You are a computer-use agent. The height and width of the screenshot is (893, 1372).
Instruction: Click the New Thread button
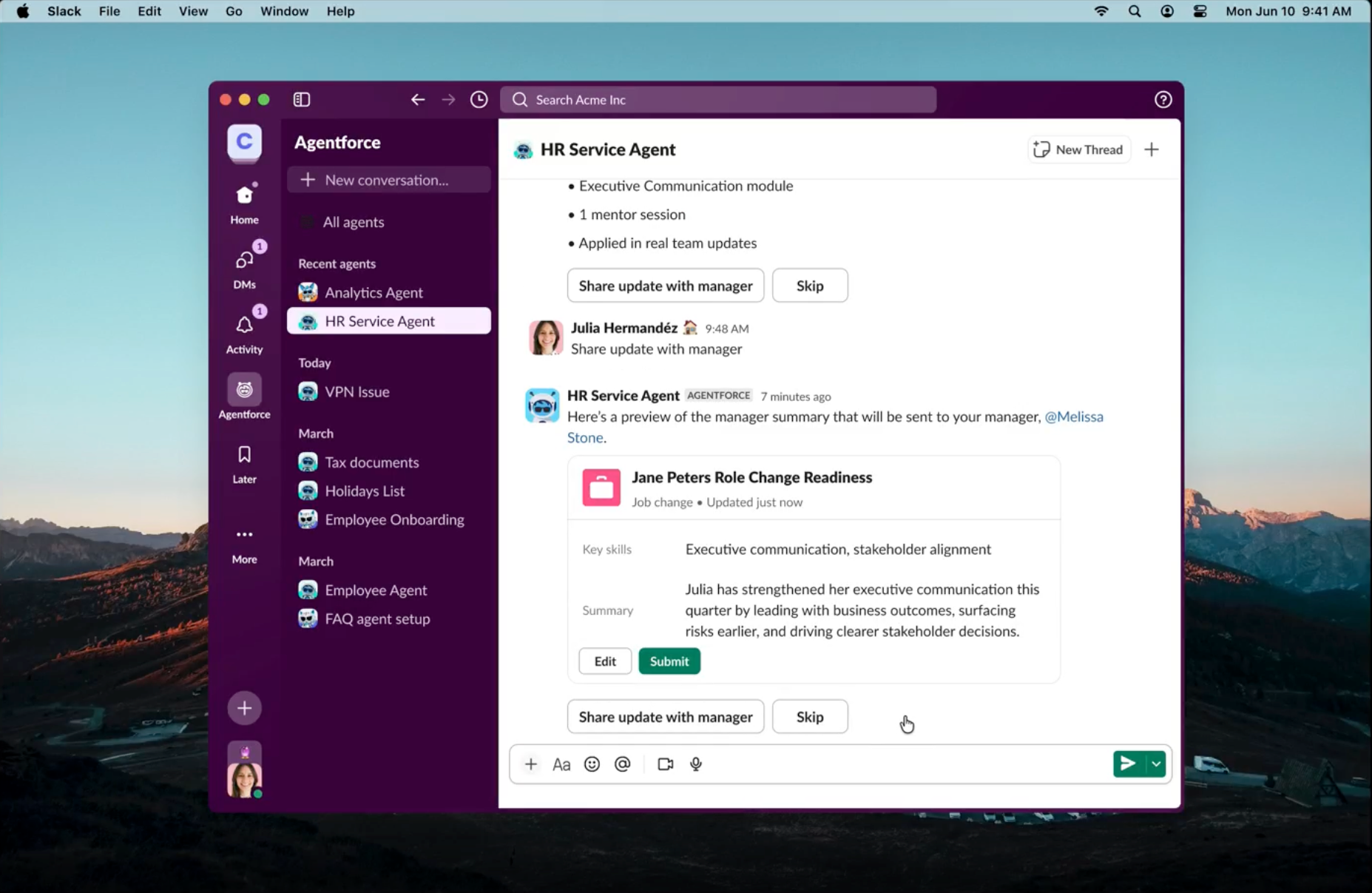tap(1078, 149)
